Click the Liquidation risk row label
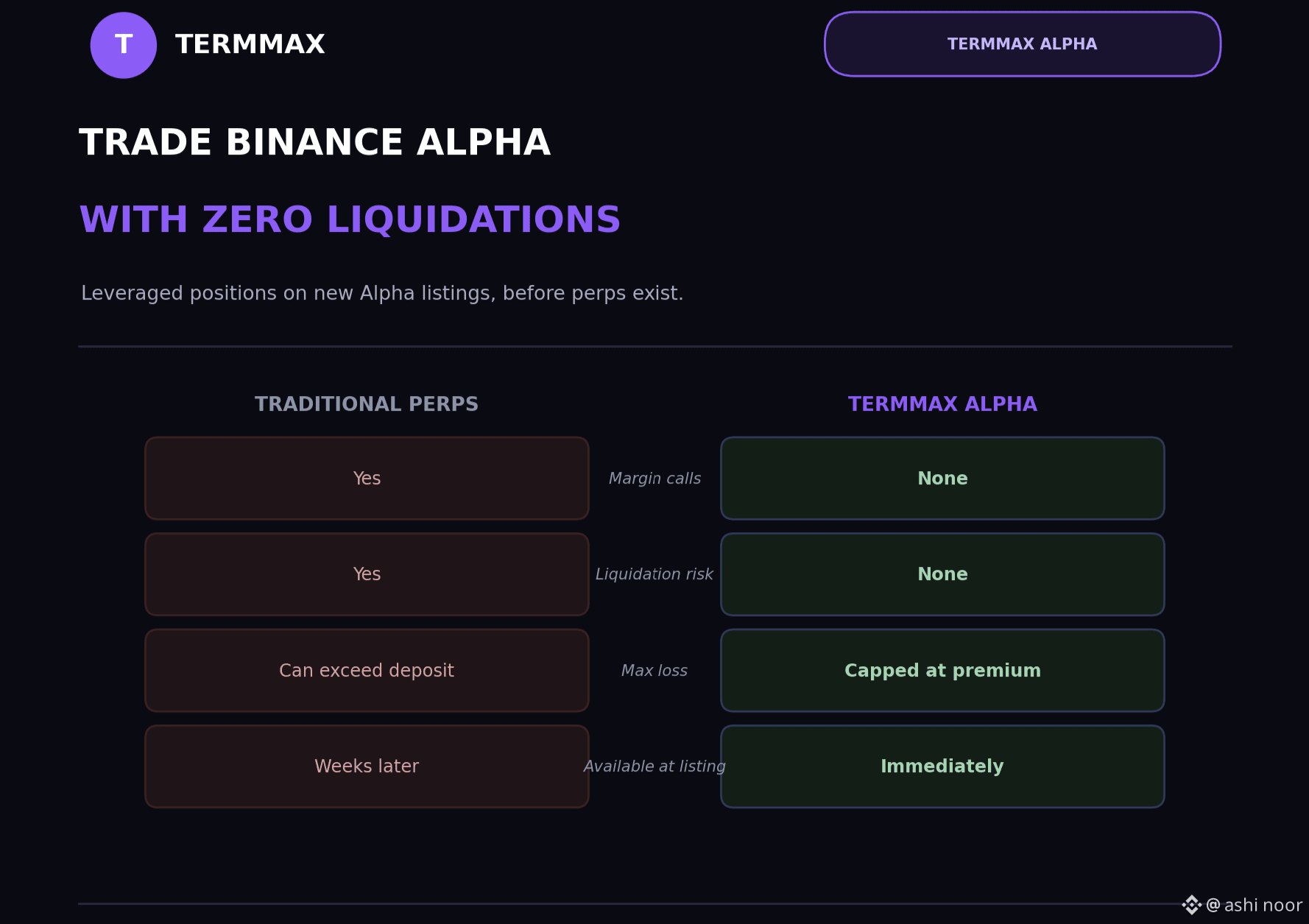Viewport: 1309px width, 924px height. (654, 574)
